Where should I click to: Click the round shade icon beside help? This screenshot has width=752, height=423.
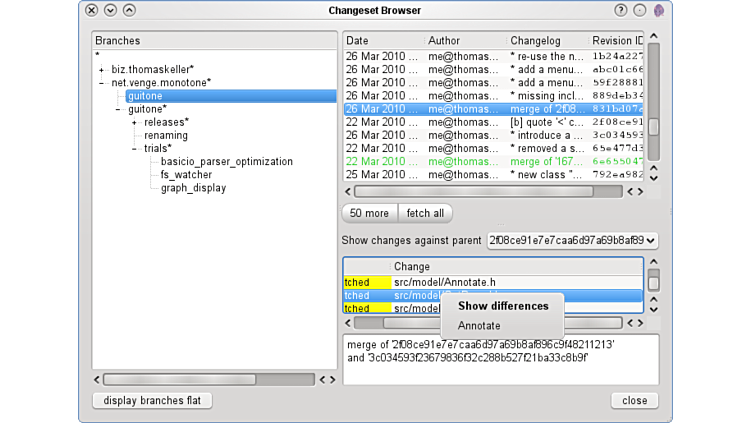click(x=640, y=10)
